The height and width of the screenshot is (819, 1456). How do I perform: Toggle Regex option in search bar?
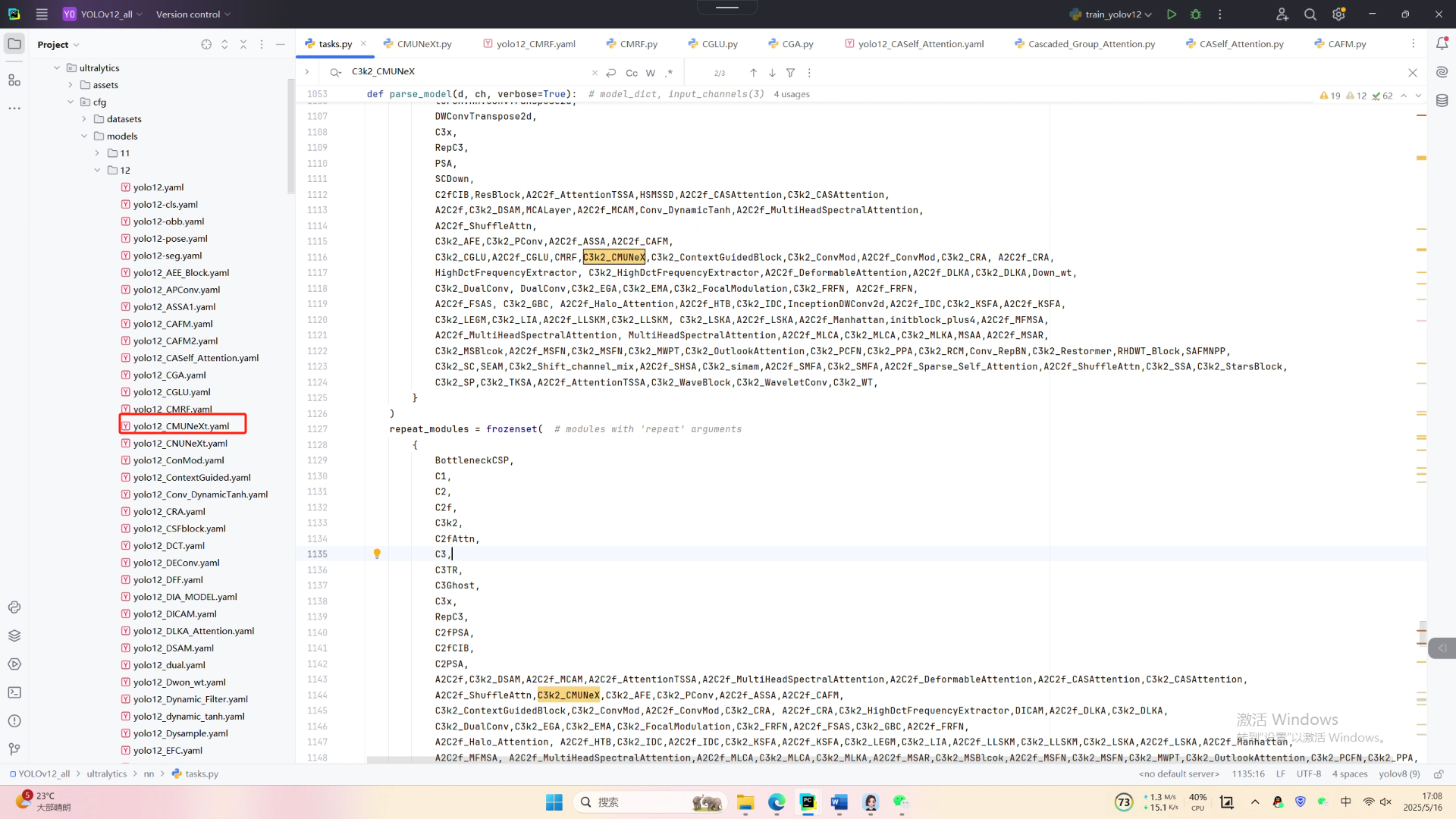(669, 73)
